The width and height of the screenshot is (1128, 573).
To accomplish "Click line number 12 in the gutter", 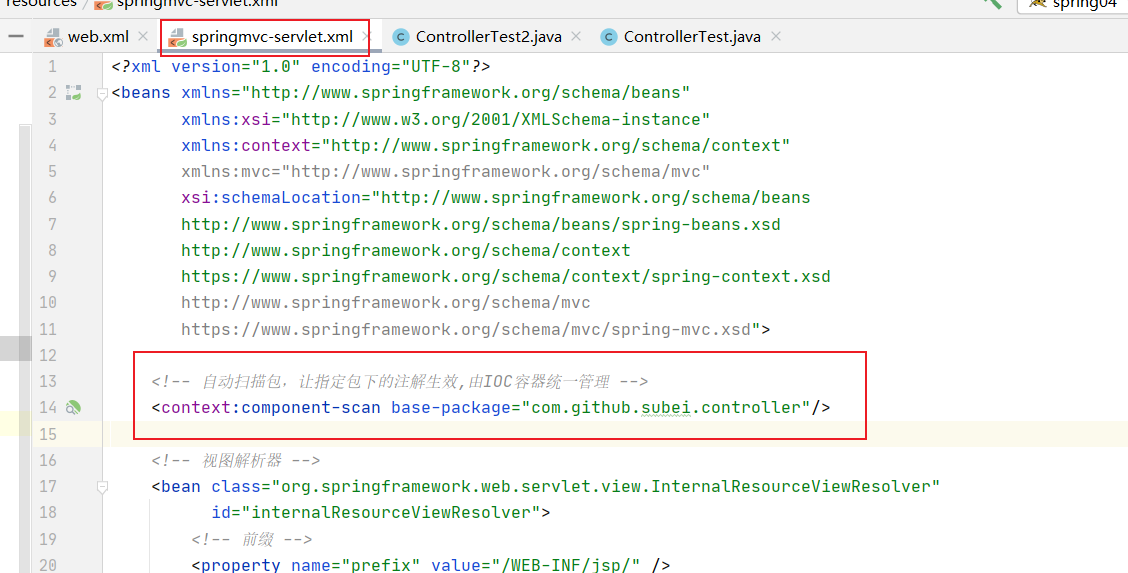I will (47, 355).
